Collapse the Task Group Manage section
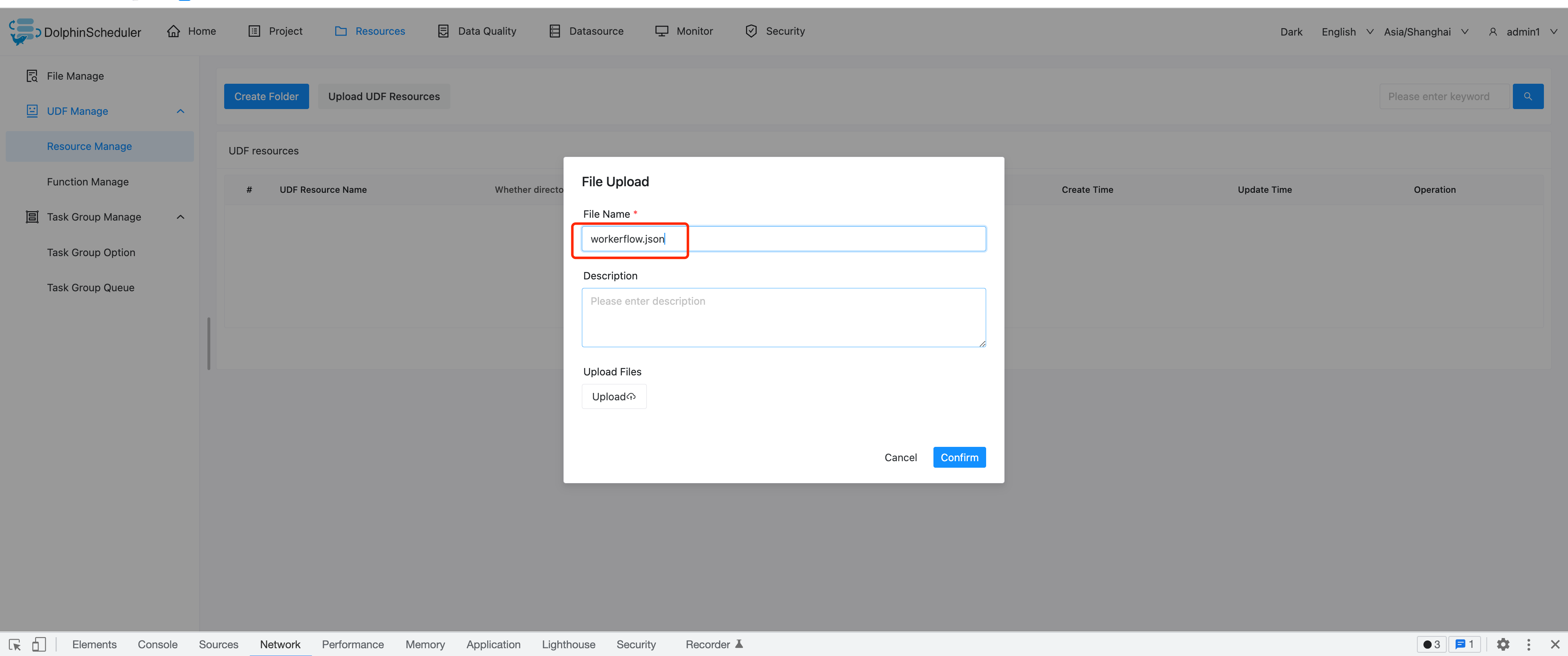Screen dimensions: 1568x656 [x=180, y=216]
